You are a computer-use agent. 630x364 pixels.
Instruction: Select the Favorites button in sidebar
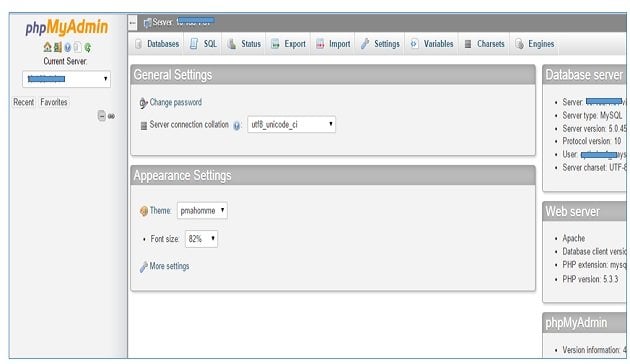pyautogui.click(x=54, y=102)
